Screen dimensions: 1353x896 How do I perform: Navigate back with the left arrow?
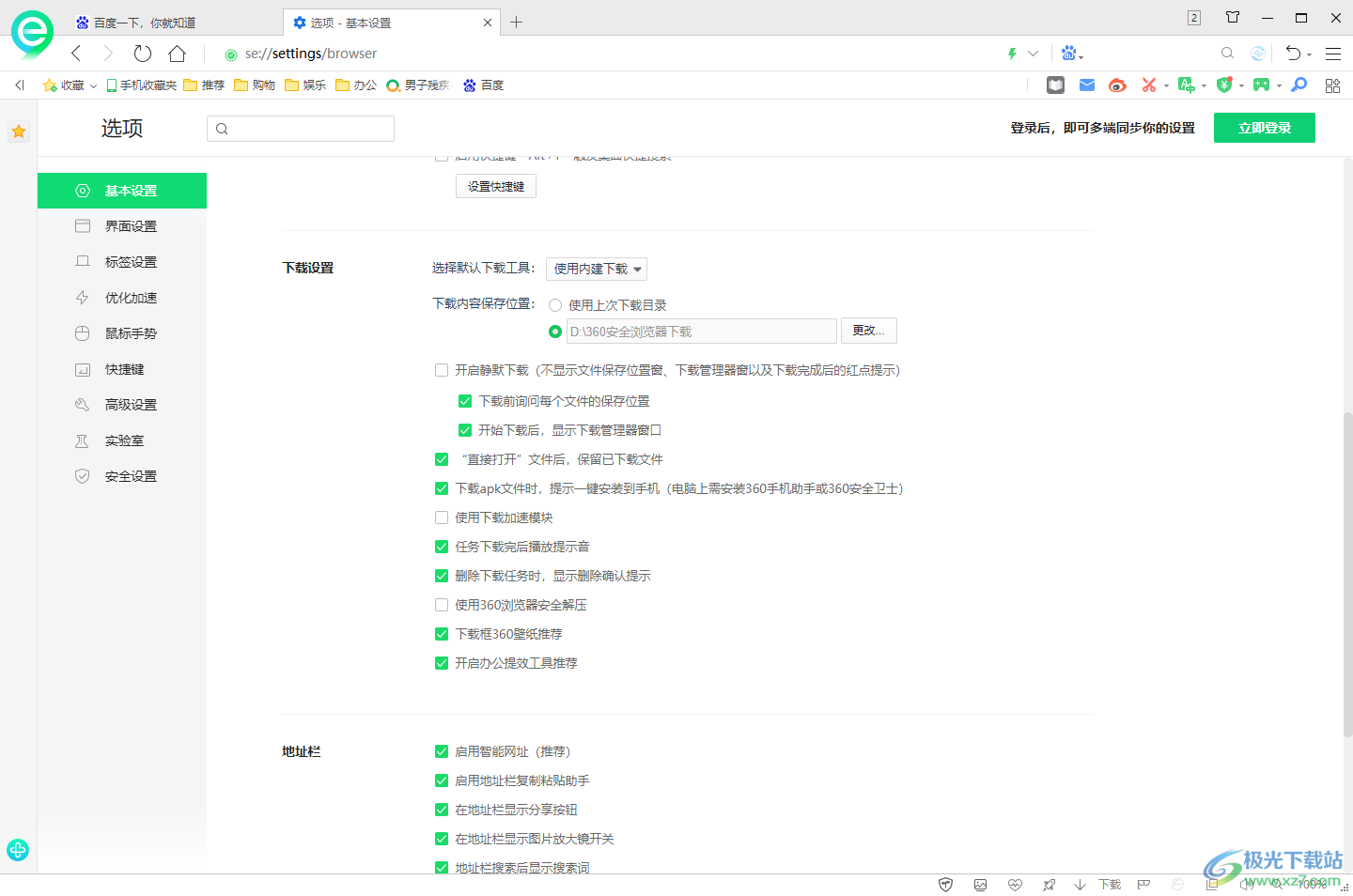coord(76,54)
